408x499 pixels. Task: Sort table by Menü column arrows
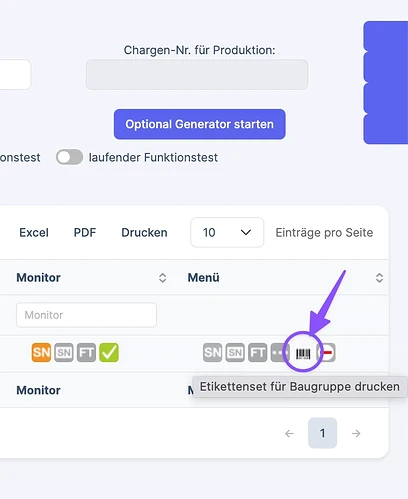(379, 278)
